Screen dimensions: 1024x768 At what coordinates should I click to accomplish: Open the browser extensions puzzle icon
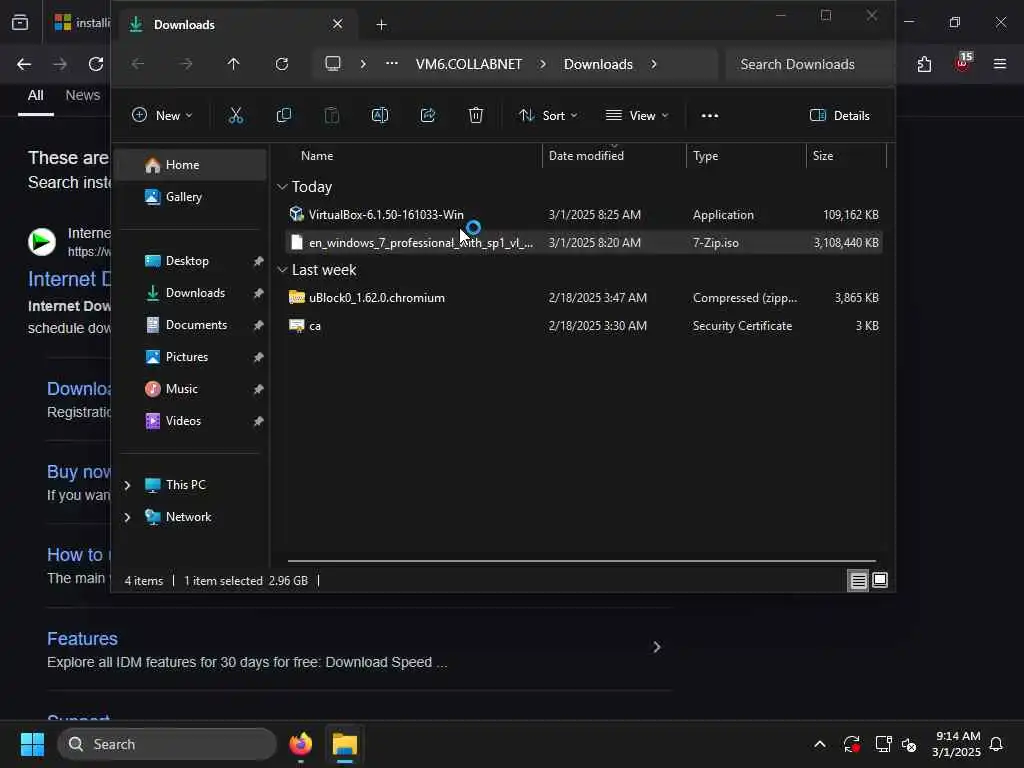click(924, 64)
